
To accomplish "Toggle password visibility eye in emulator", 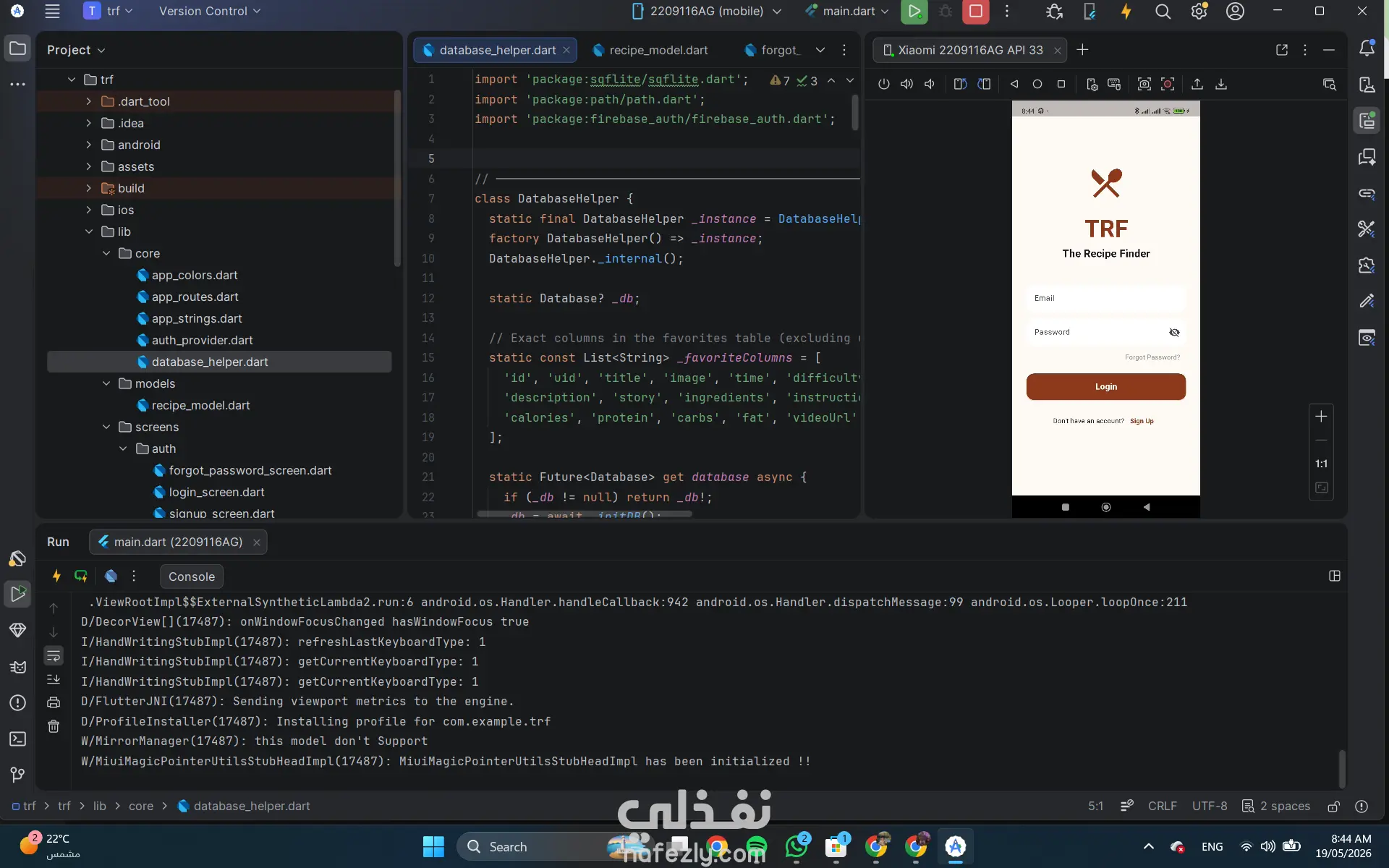I will [x=1174, y=332].
